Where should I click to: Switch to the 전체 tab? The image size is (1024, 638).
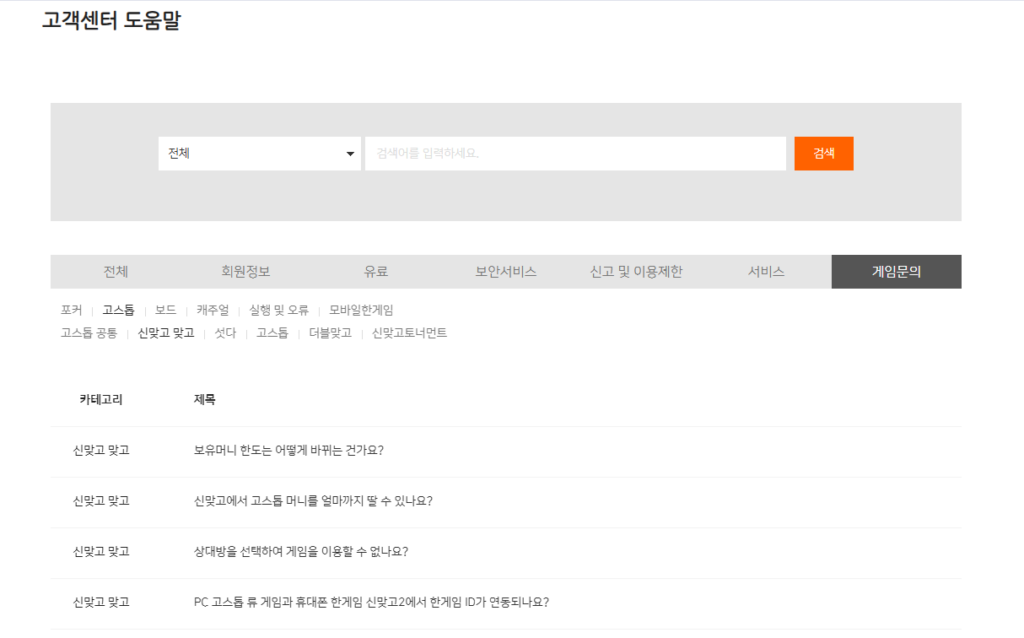(x=116, y=272)
